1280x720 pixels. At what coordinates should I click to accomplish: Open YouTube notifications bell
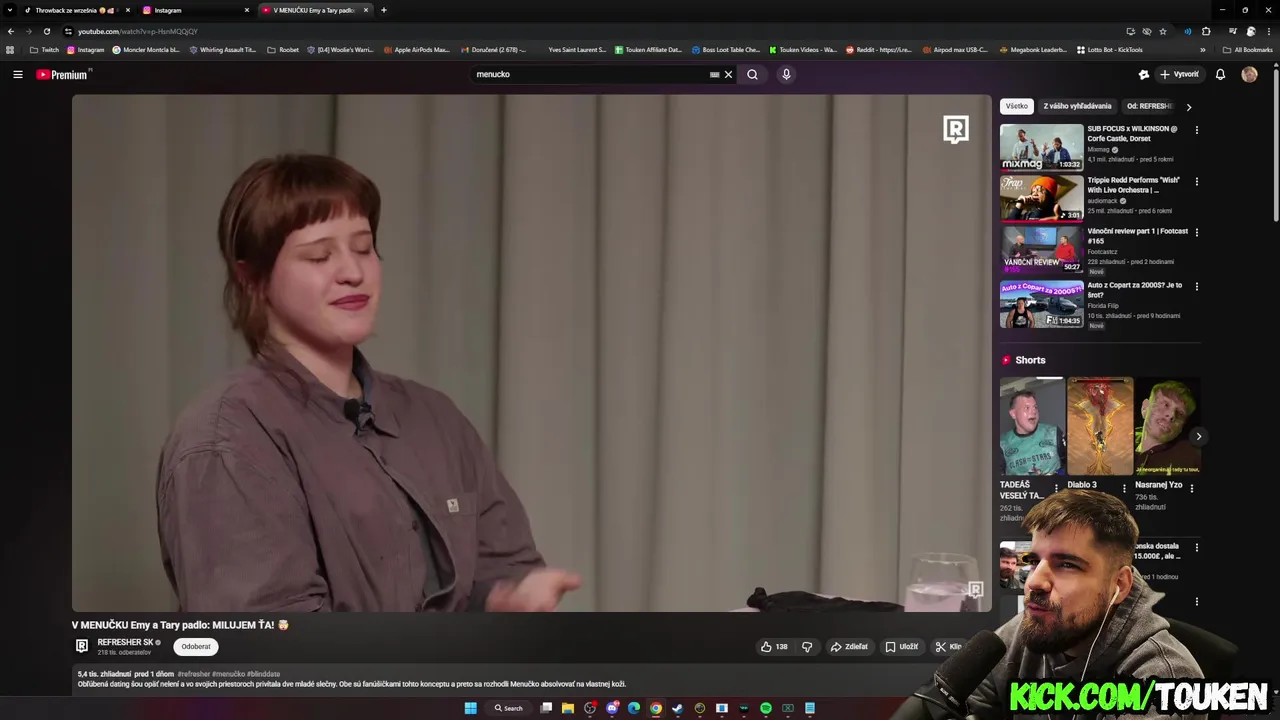pos(1220,74)
